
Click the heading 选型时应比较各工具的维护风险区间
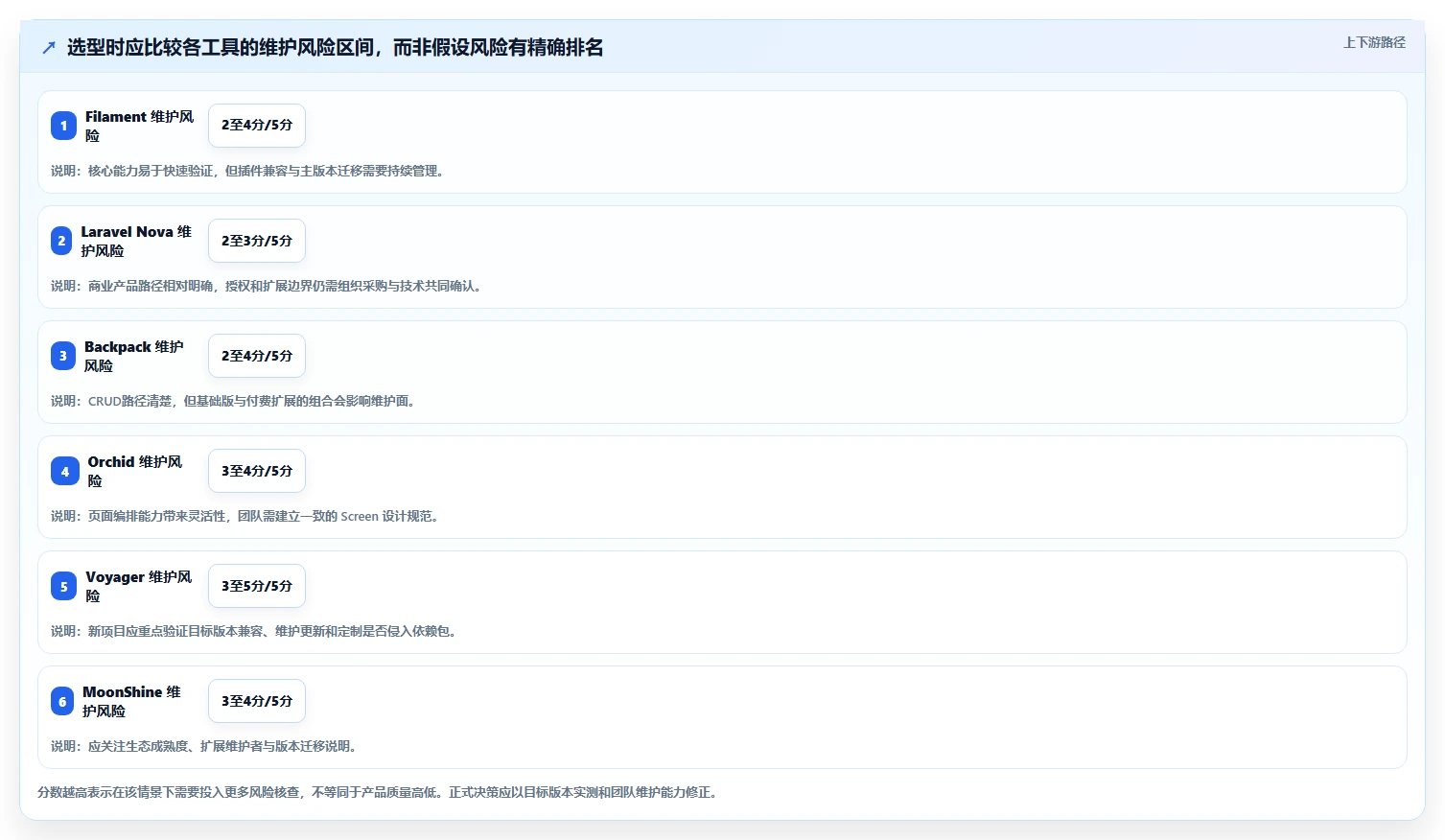pos(335,47)
